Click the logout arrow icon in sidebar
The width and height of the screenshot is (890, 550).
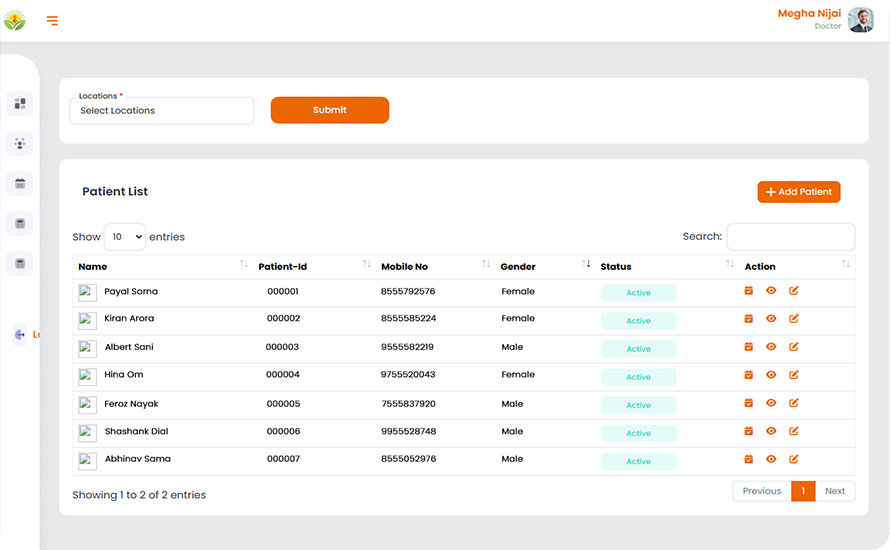(x=20, y=335)
